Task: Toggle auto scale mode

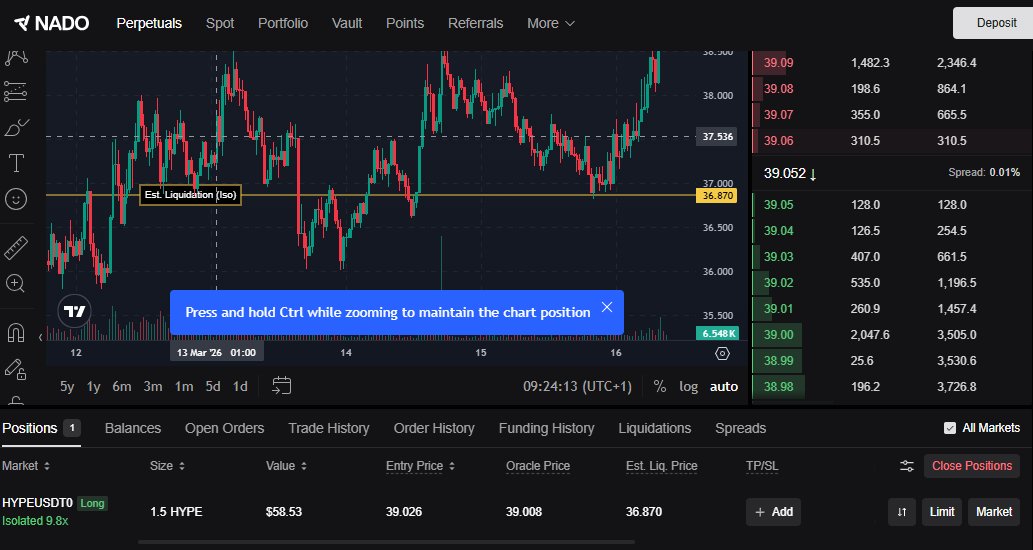Action: click(x=723, y=387)
